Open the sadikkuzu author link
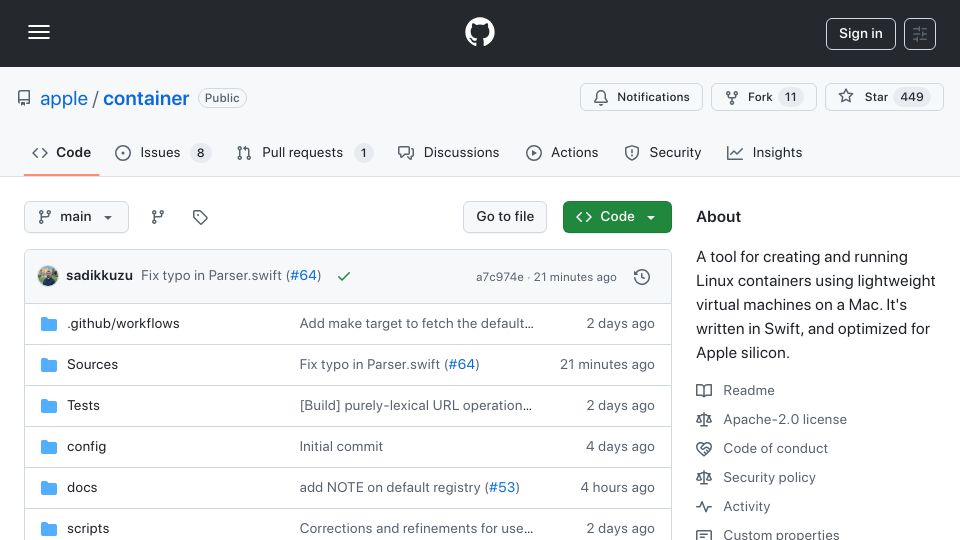The image size is (960, 540). pos(99,276)
